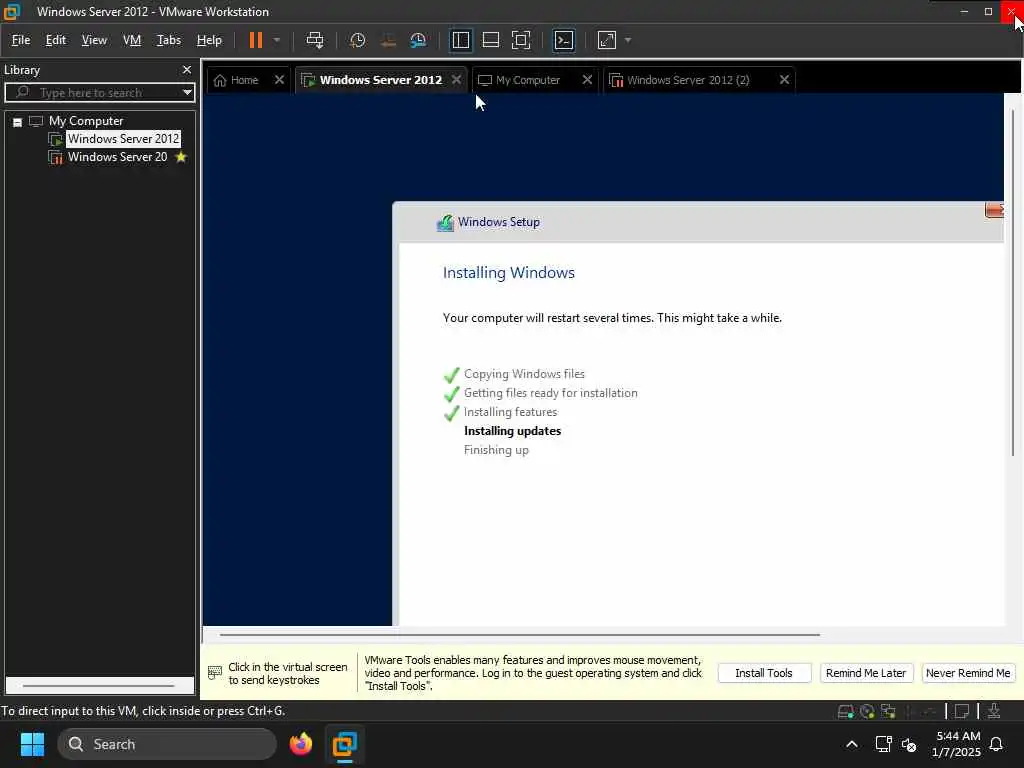Viewport: 1024px width, 768px height.
Task: Click the 'Copying Windows files' step text
Action: click(x=524, y=374)
